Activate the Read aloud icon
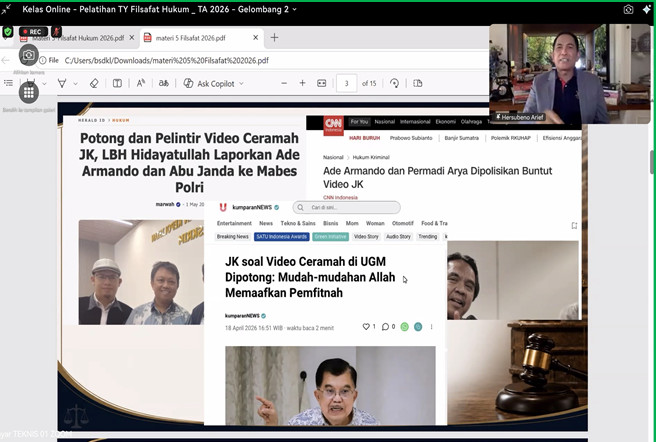This screenshot has height=442, width=656. [x=141, y=83]
